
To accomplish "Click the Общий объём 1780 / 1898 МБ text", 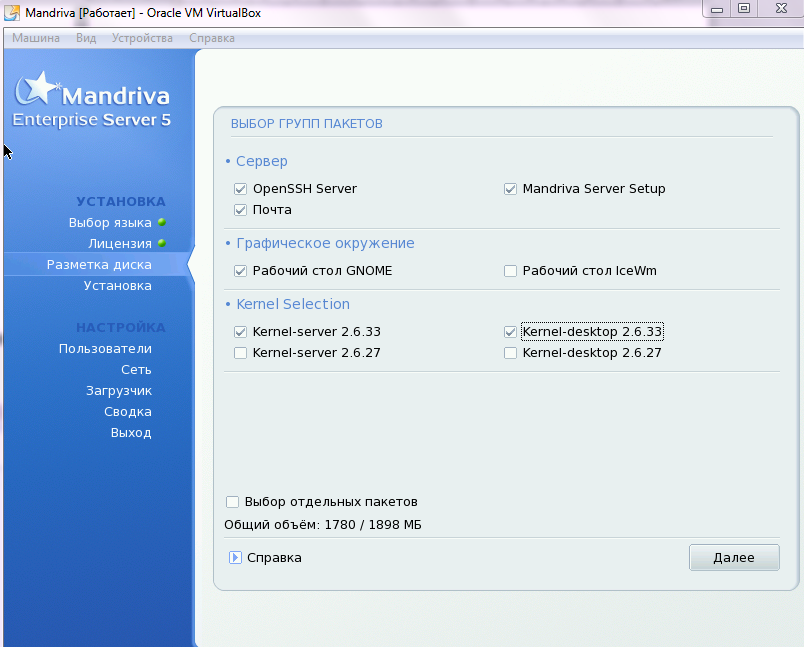I will click(x=323, y=525).
